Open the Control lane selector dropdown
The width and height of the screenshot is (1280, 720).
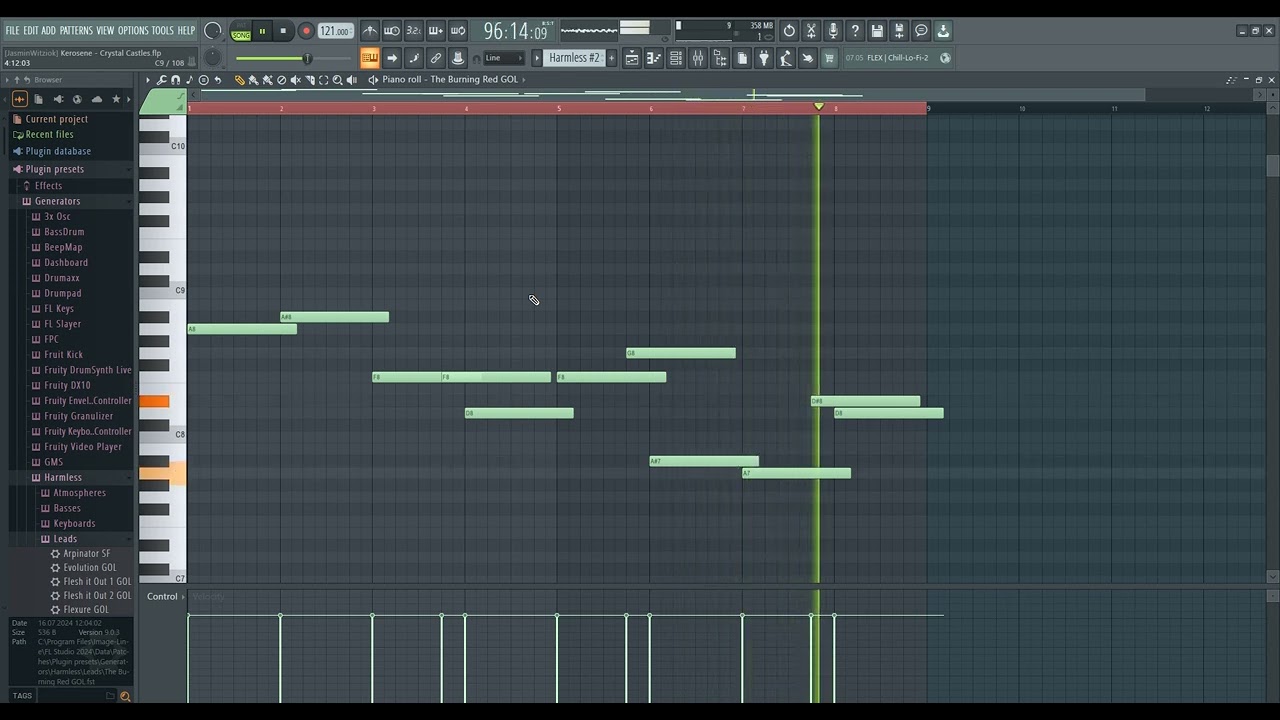[x=164, y=597]
